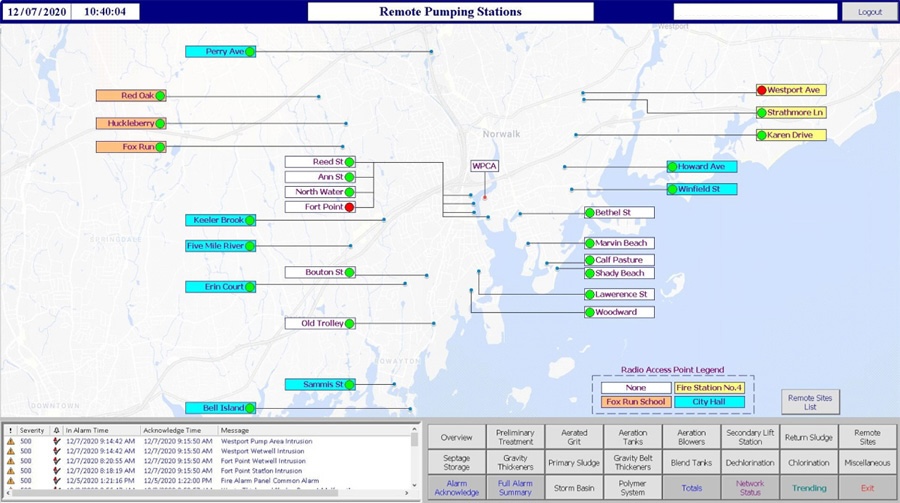The height and width of the screenshot is (503, 900).
Task: Open the Aeration Blowers screen
Action: click(691, 438)
